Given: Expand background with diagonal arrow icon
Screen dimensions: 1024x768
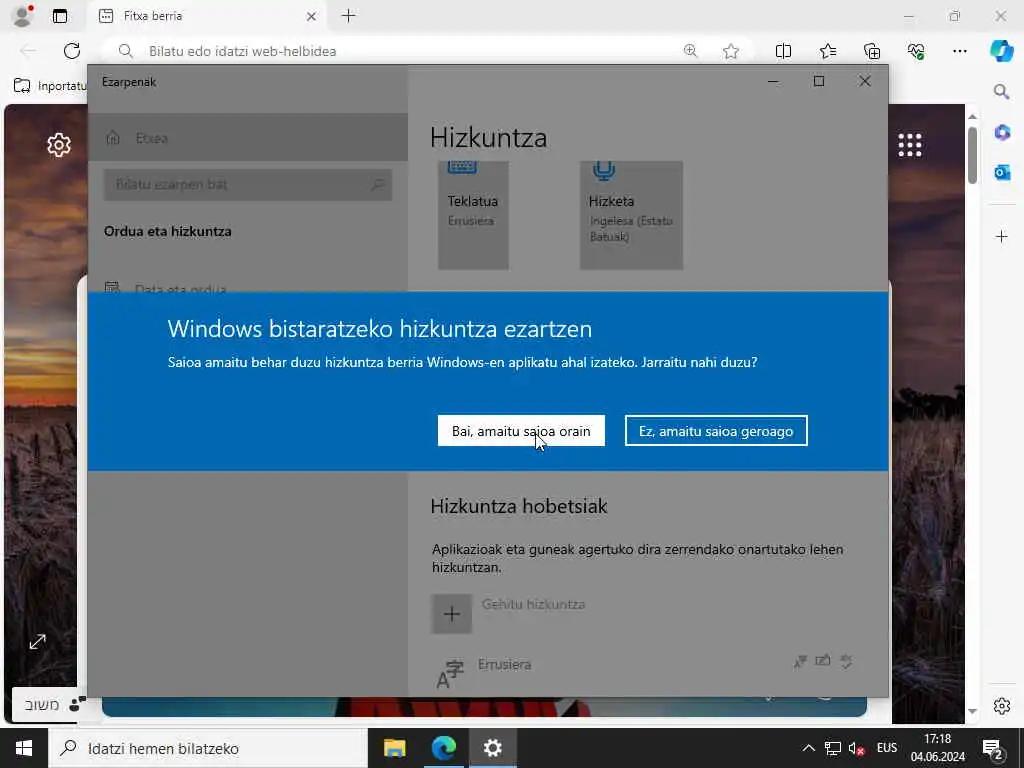Looking at the screenshot, I should 38,642.
